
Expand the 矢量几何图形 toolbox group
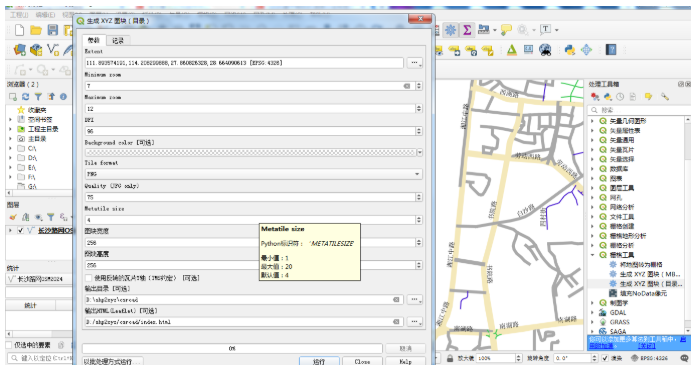593,121
